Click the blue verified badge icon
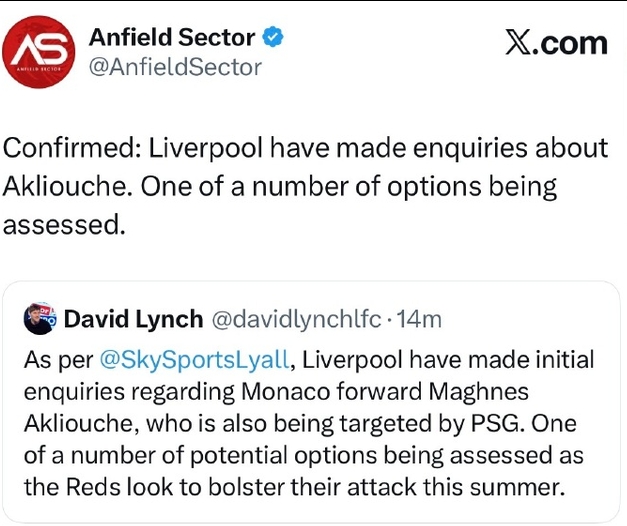627x526 pixels. click(273, 37)
